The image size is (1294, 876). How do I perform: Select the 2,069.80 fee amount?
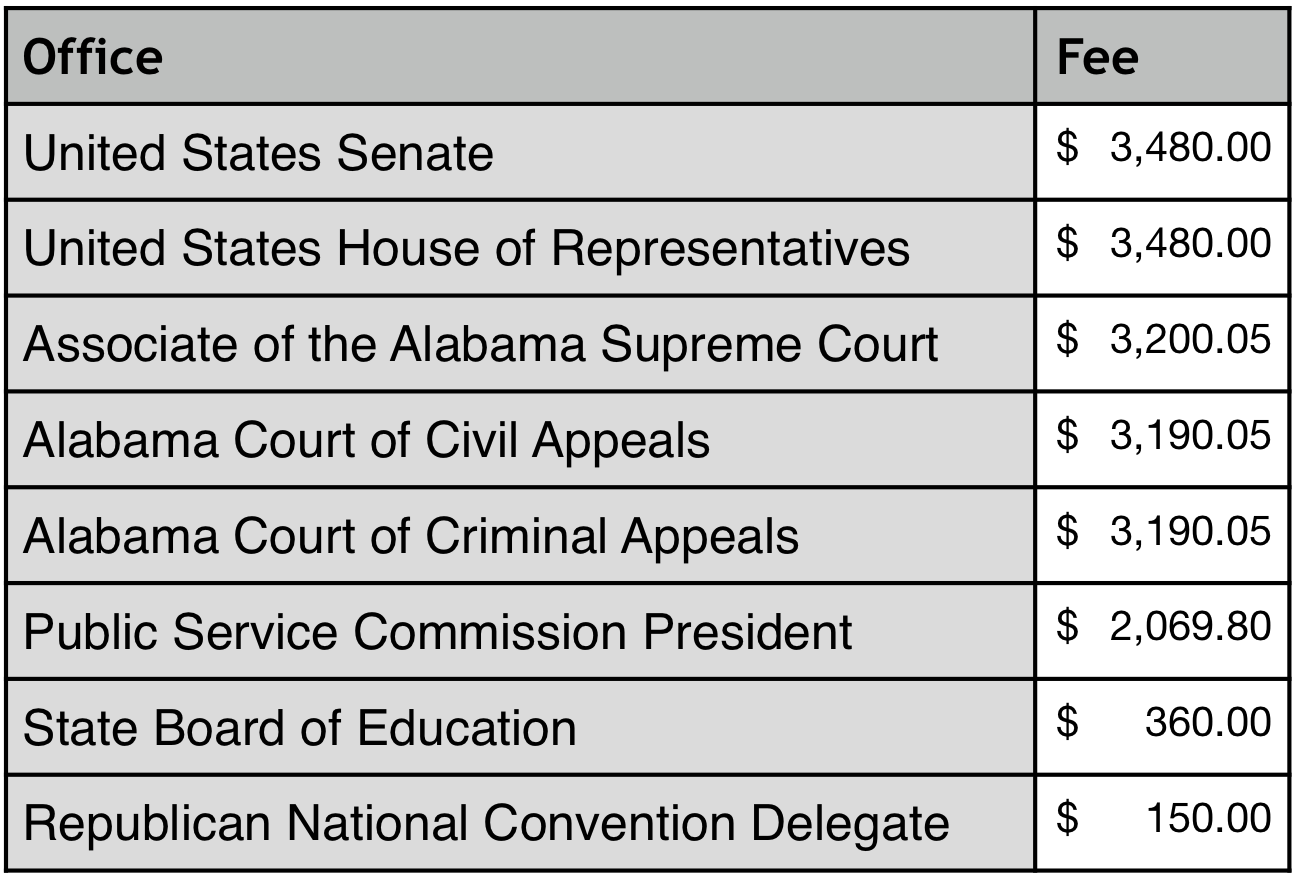(x=1190, y=628)
